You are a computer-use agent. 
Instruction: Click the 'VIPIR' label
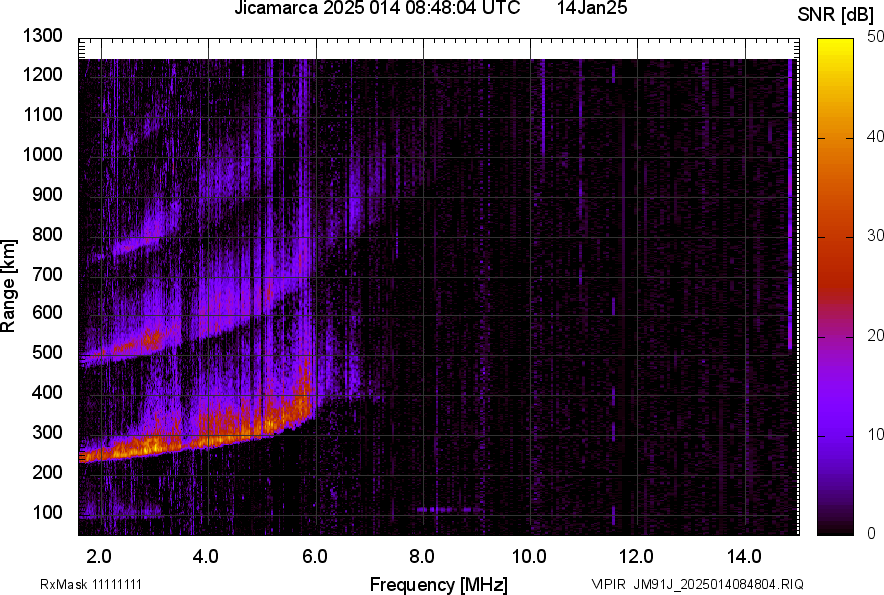[x=609, y=584]
